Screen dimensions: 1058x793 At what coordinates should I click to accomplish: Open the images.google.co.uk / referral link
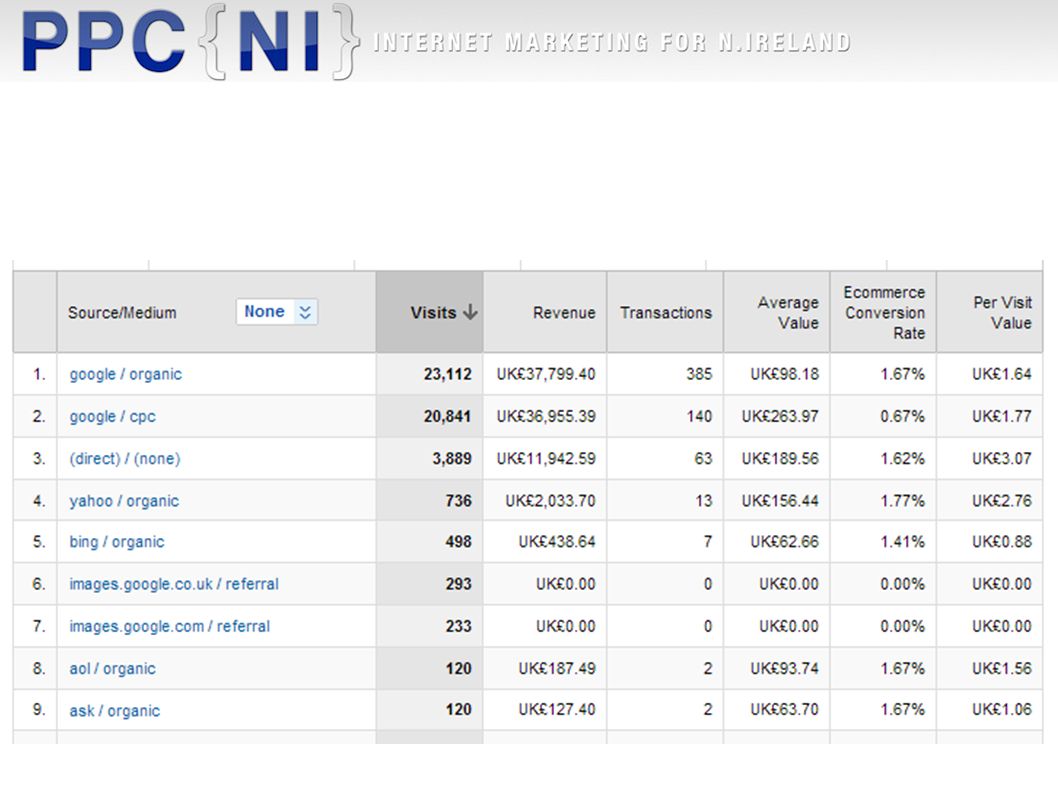coord(174,584)
